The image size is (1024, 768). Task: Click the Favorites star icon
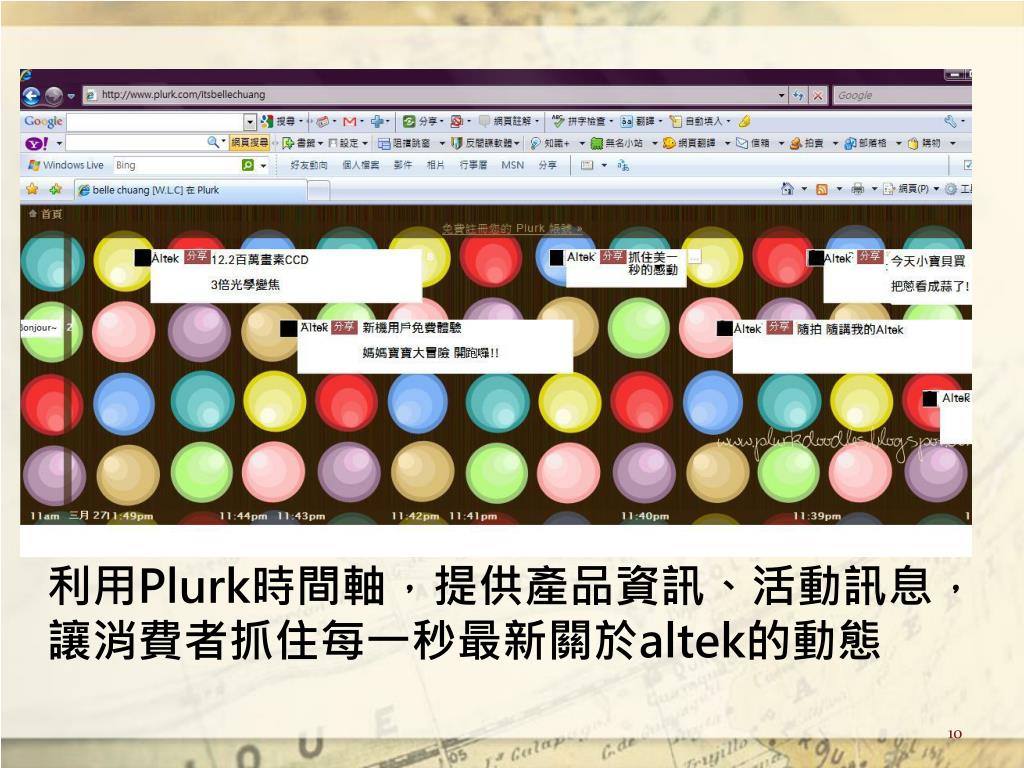click(x=32, y=189)
